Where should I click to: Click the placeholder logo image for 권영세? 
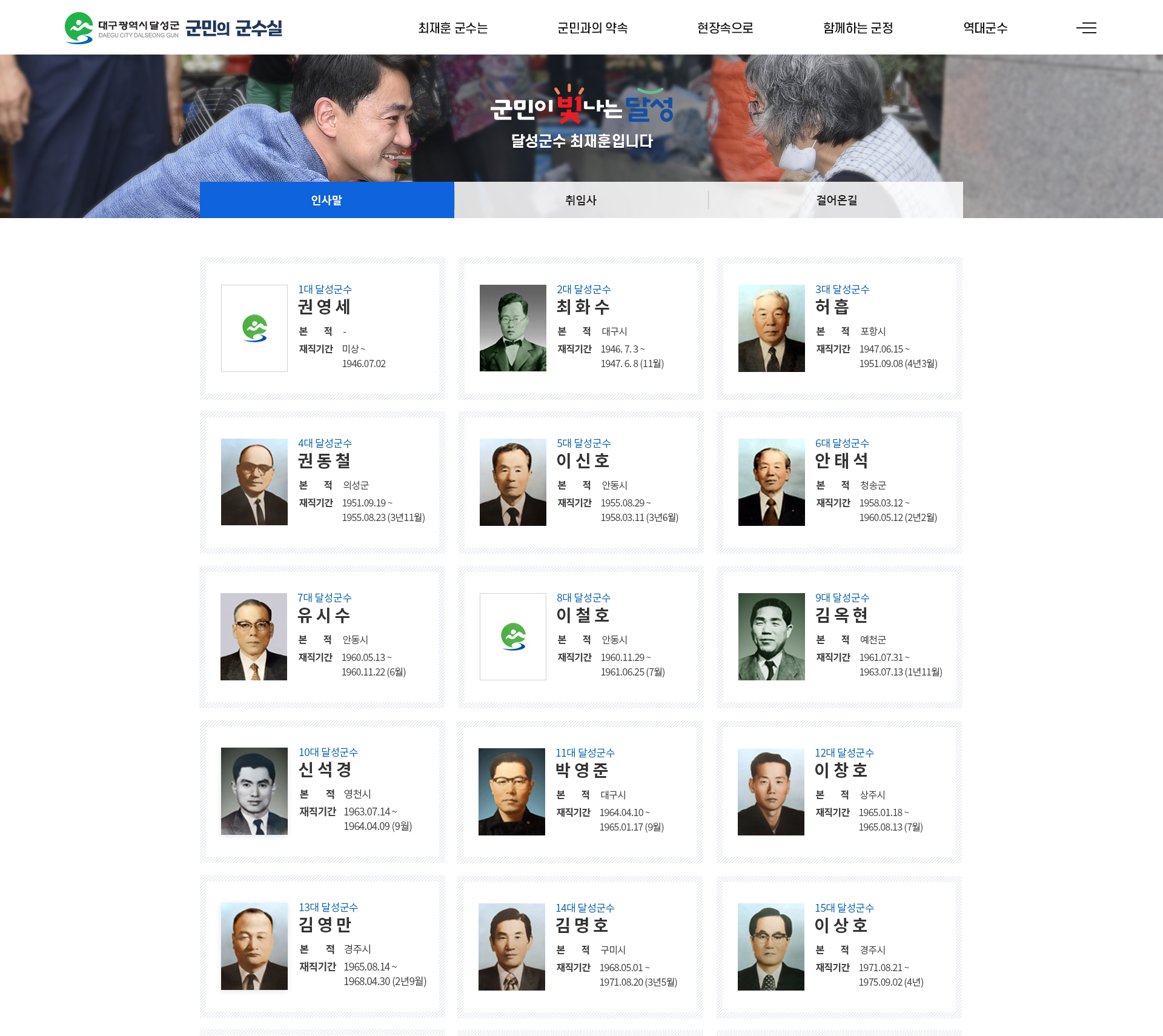pos(254,328)
